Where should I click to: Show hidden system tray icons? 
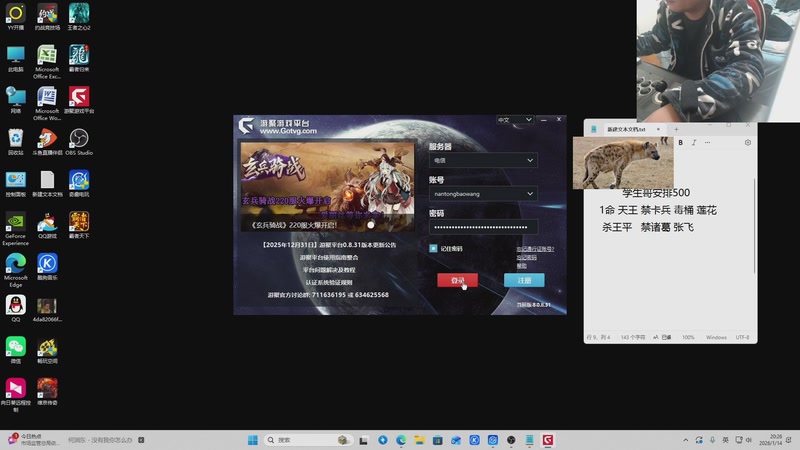point(686,440)
